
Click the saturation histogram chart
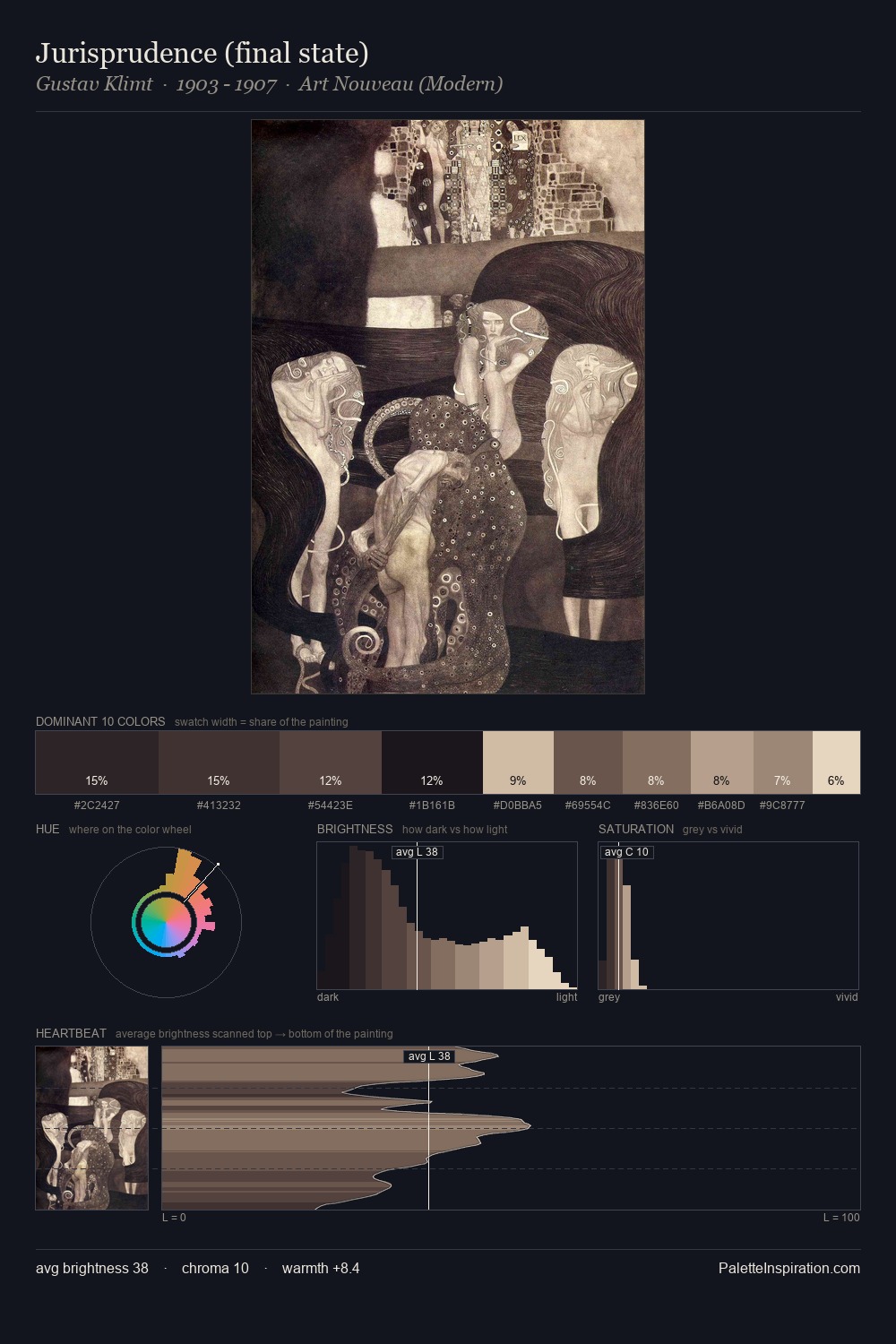[x=728, y=916]
